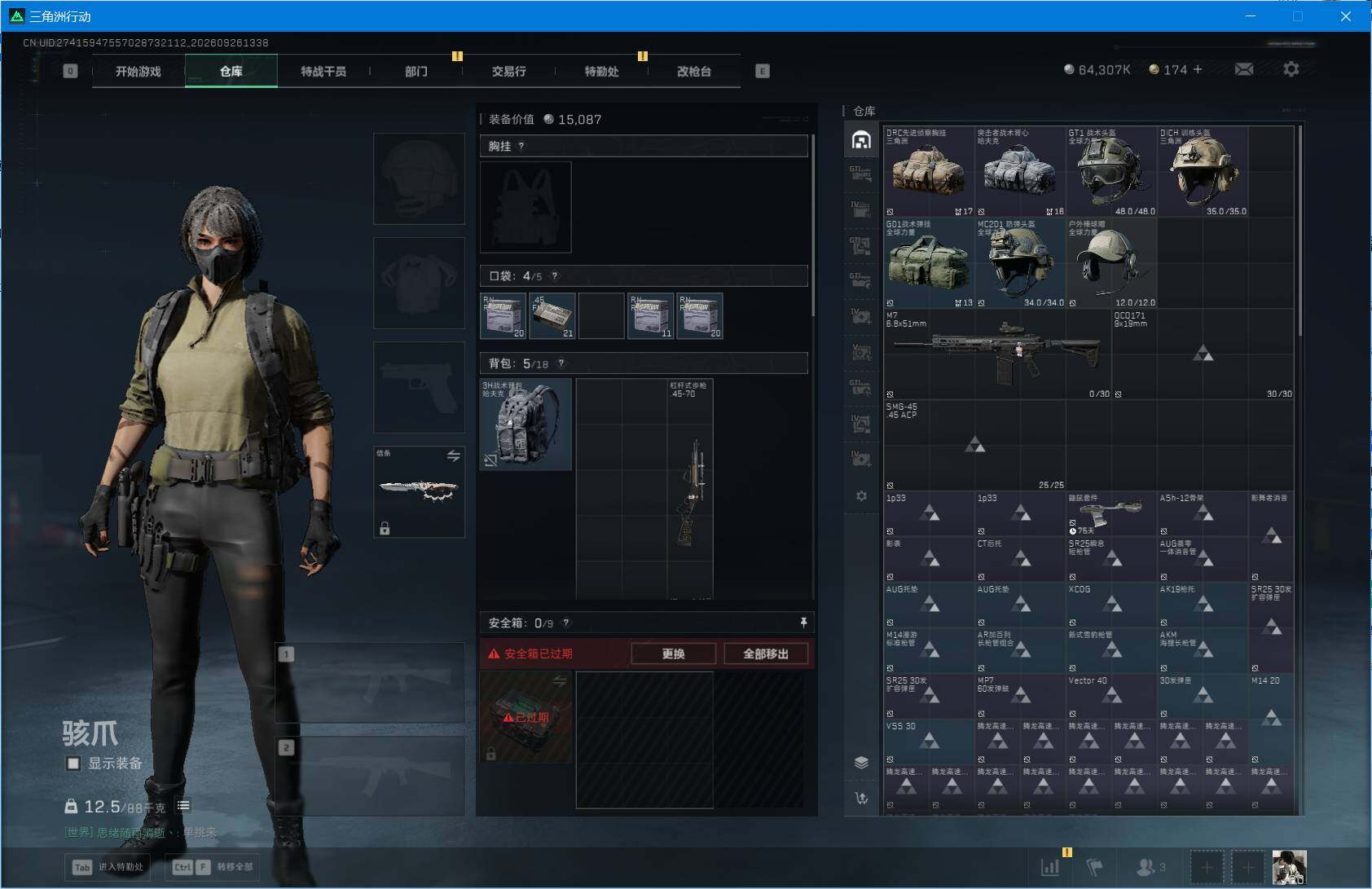The image size is (1372, 889).
Task: Open the statistics bar chart icon
Action: pos(1050,867)
